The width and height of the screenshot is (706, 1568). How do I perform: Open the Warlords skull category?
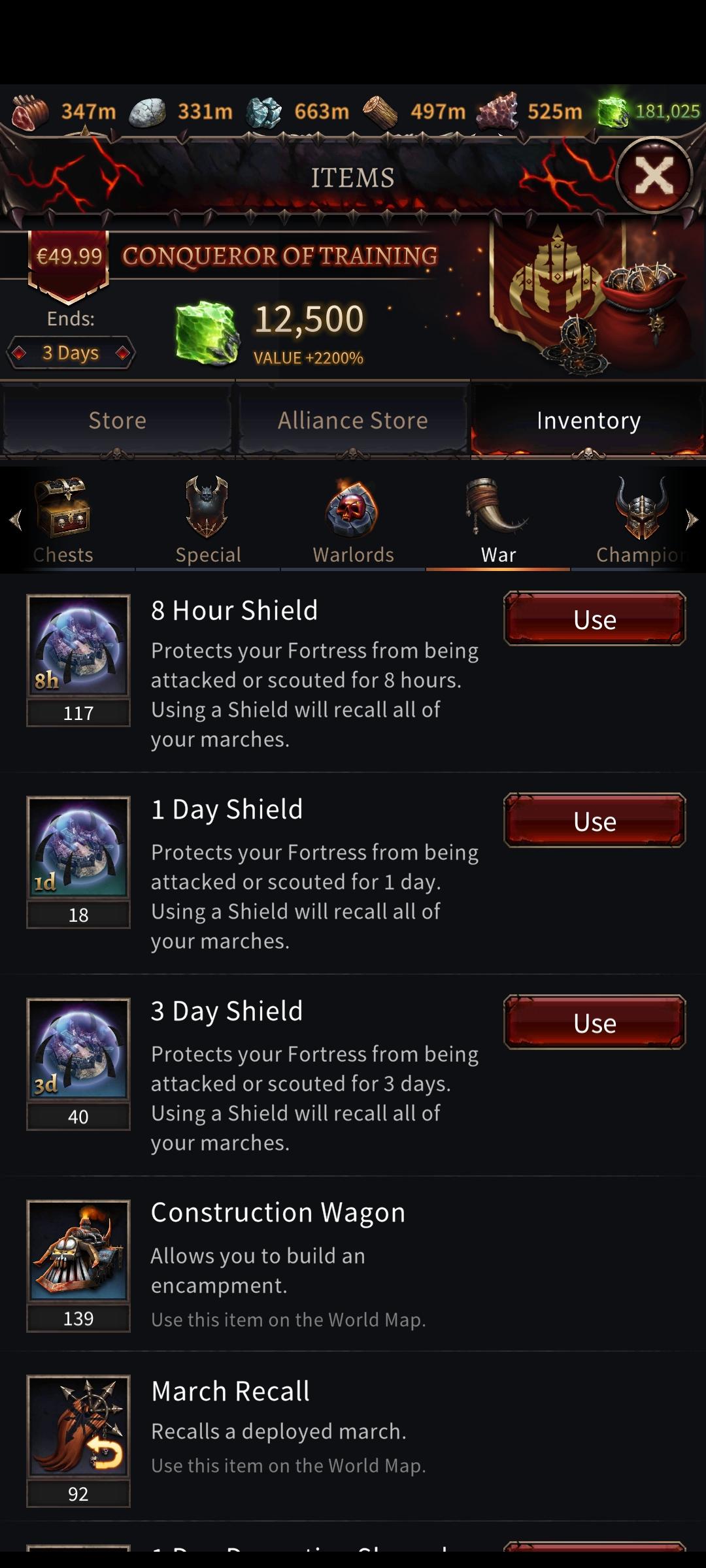tap(353, 519)
